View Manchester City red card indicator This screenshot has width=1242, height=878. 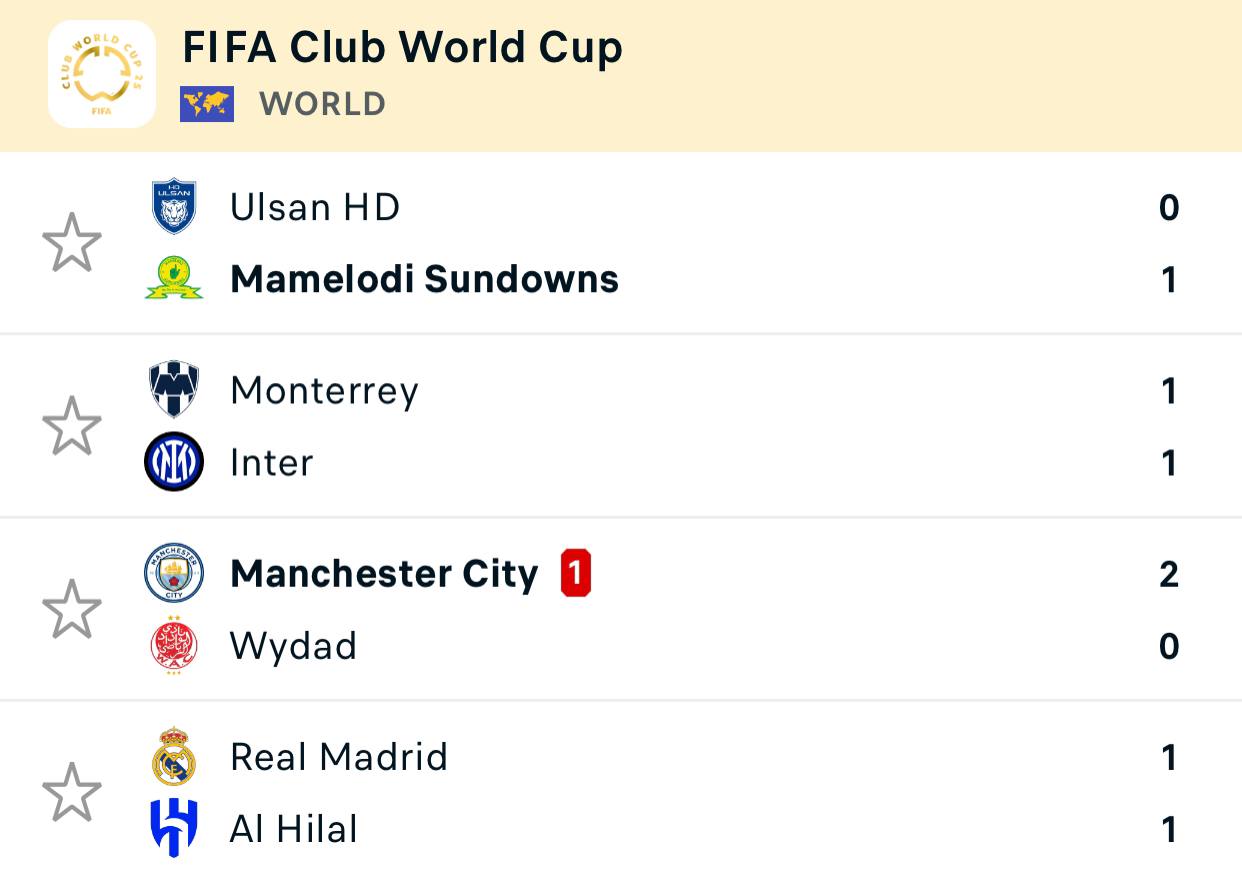point(576,574)
